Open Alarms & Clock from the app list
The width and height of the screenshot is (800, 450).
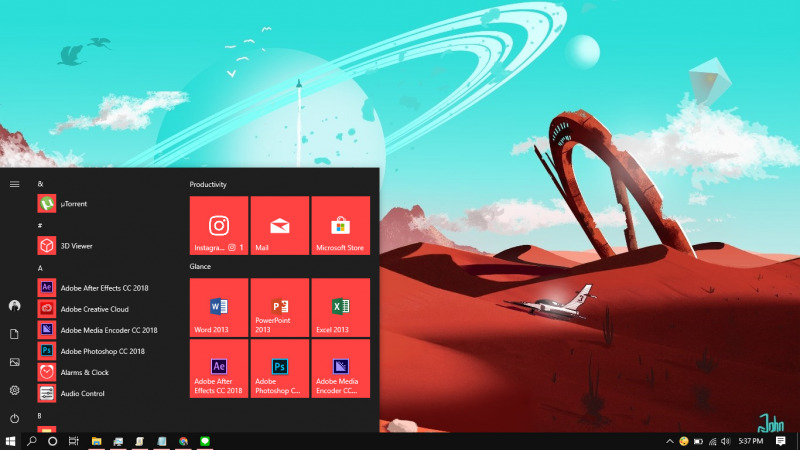pos(105,372)
